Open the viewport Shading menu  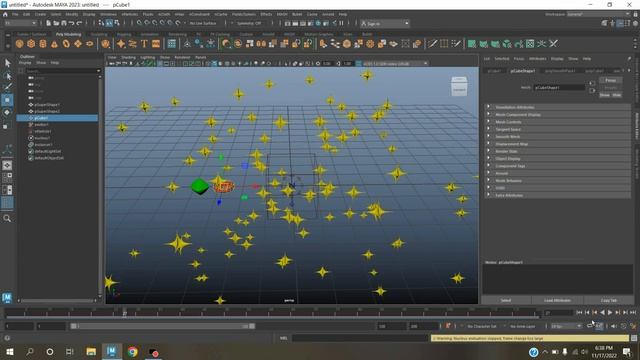[x=128, y=58]
